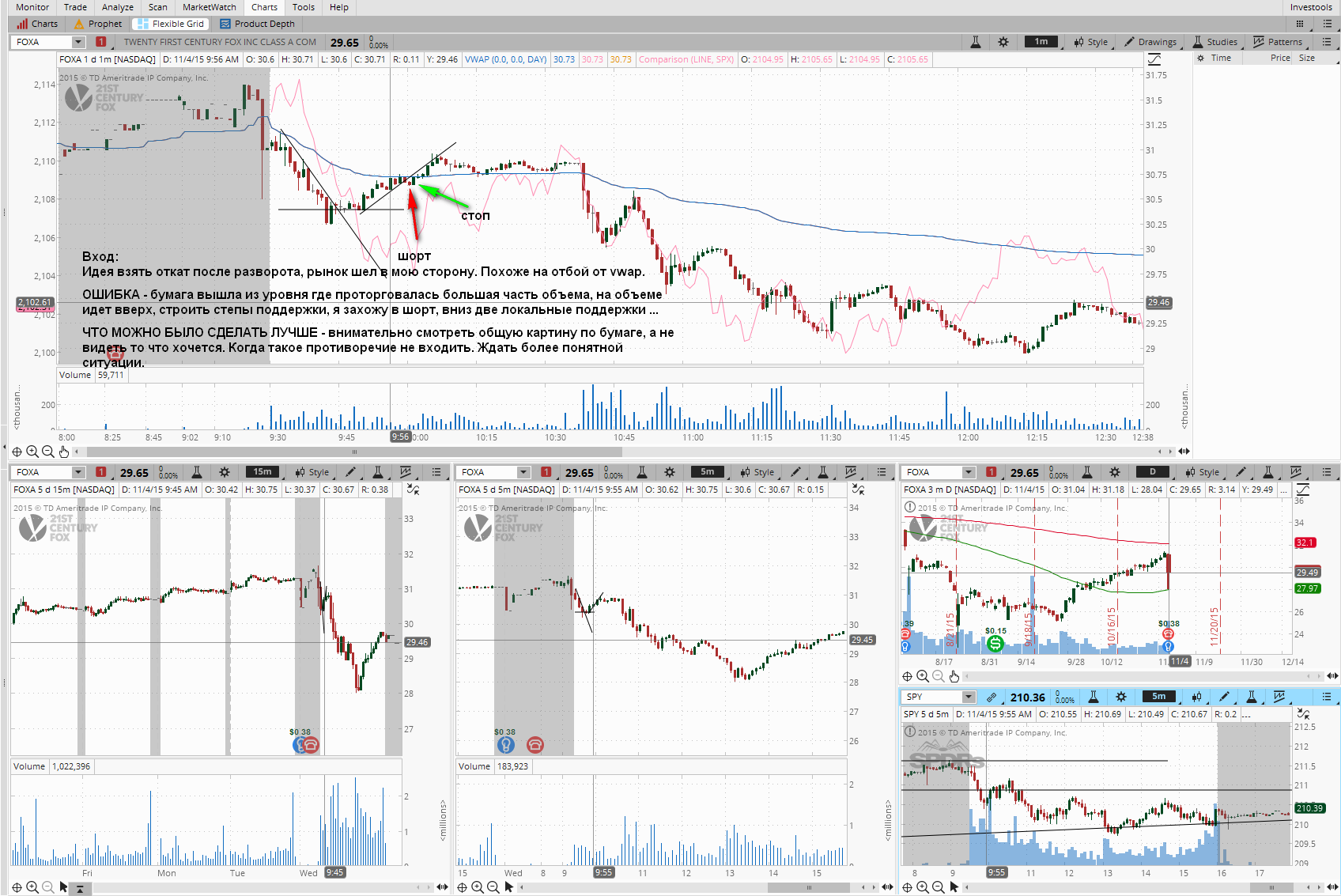Viewport: 1341px width, 896px height.
Task: Open the Studies menu of the main chart
Action: coord(1215,42)
